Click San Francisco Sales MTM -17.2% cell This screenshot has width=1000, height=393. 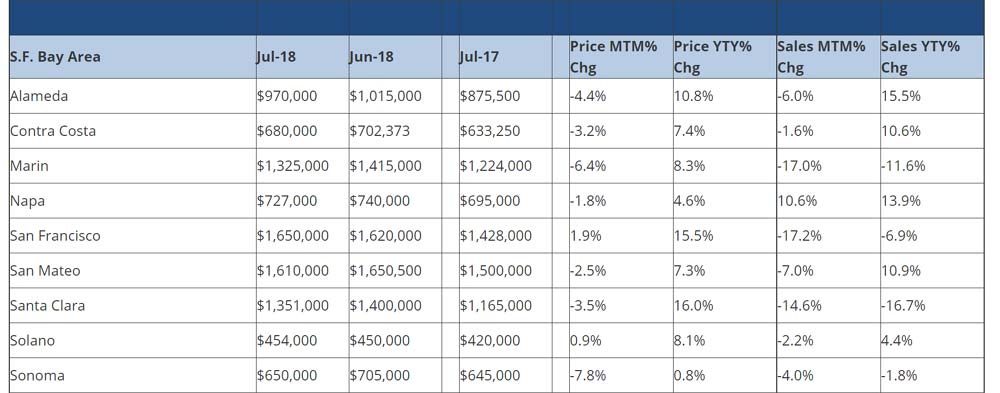click(828, 236)
